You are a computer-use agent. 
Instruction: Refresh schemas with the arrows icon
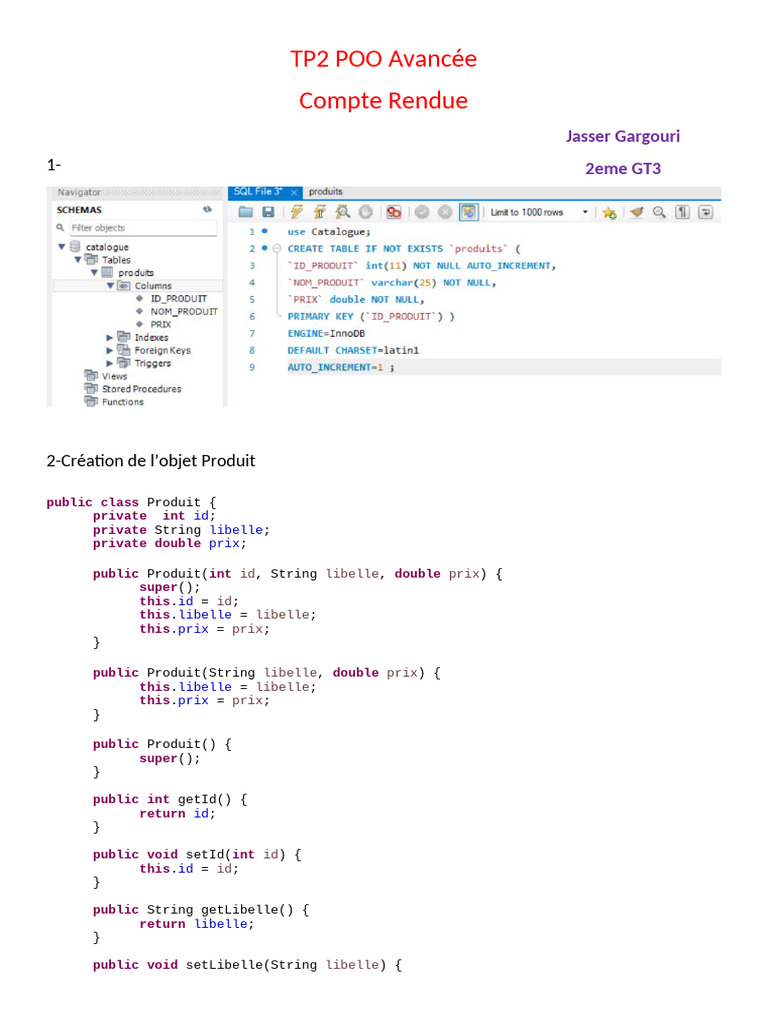pyautogui.click(x=207, y=210)
